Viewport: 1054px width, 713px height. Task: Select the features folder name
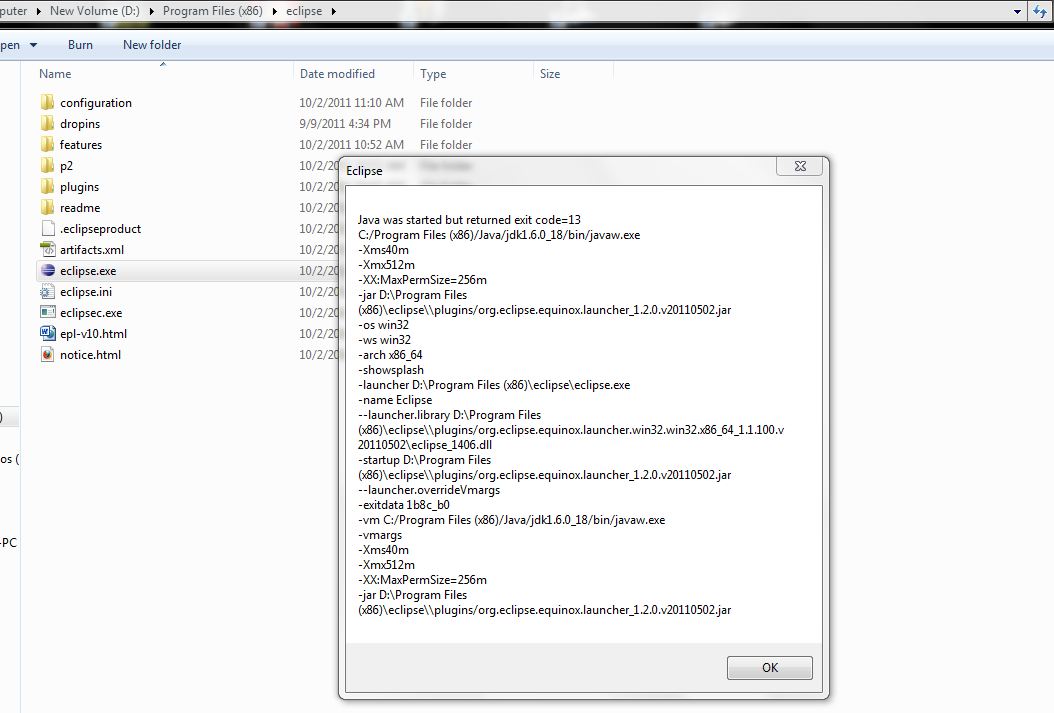(81, 144)
